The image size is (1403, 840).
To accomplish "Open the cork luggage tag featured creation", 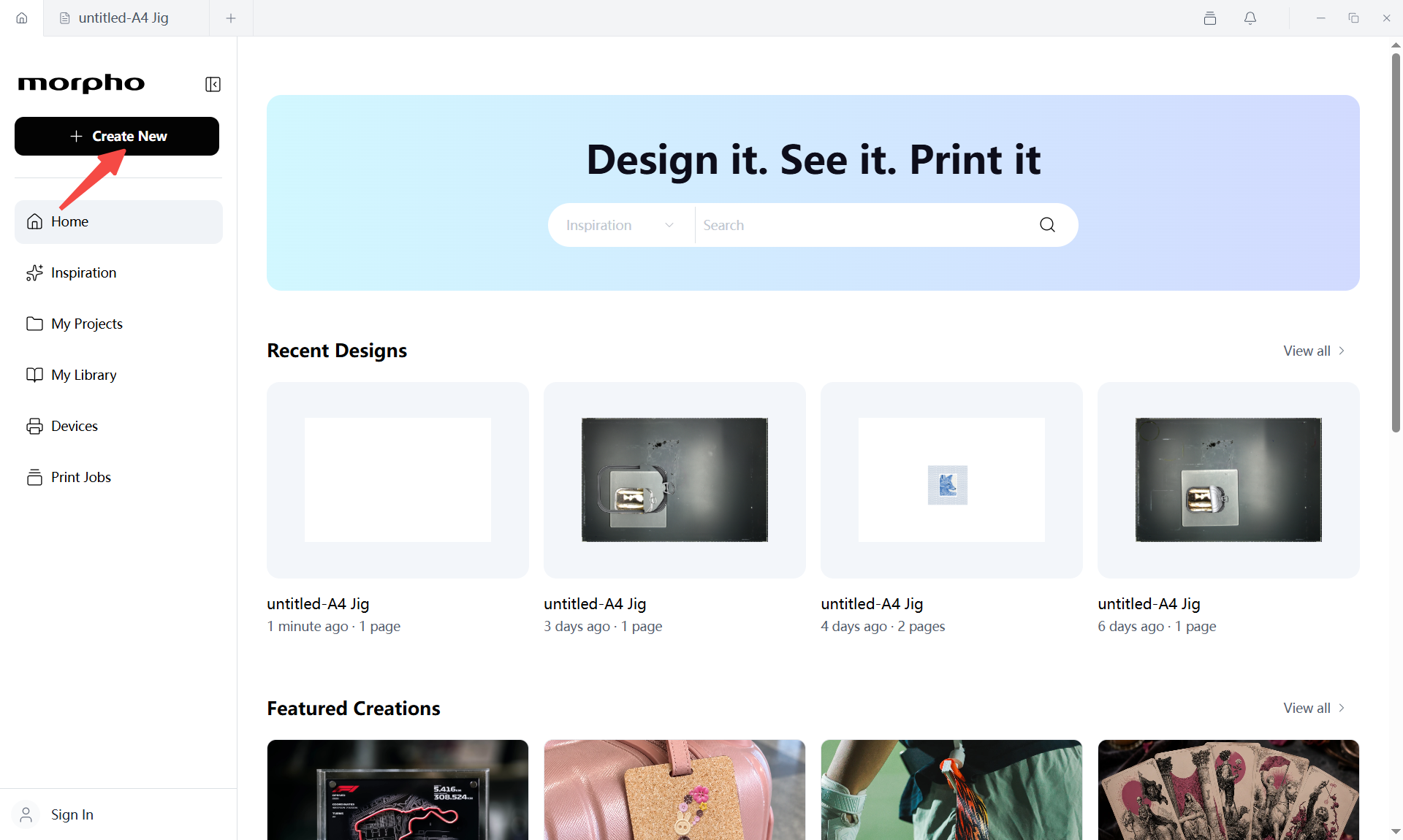I will (x=674, y=790).
